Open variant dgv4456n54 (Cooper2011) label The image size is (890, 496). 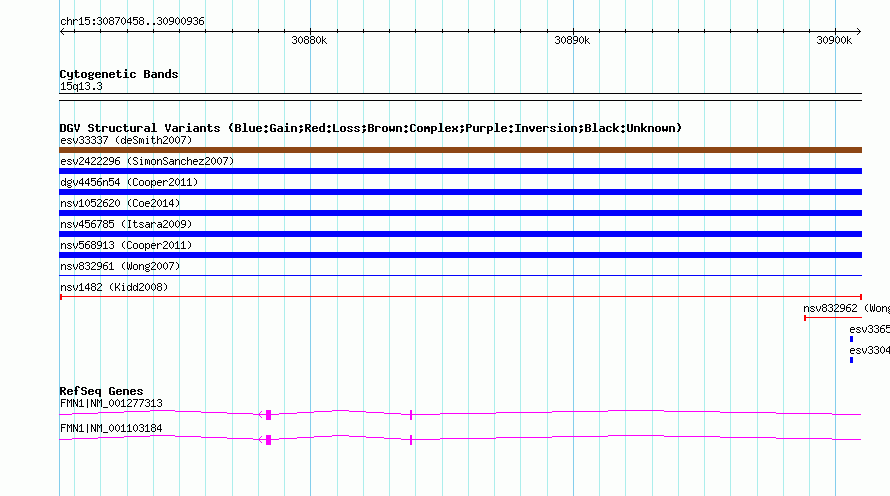tap(129, 182)
